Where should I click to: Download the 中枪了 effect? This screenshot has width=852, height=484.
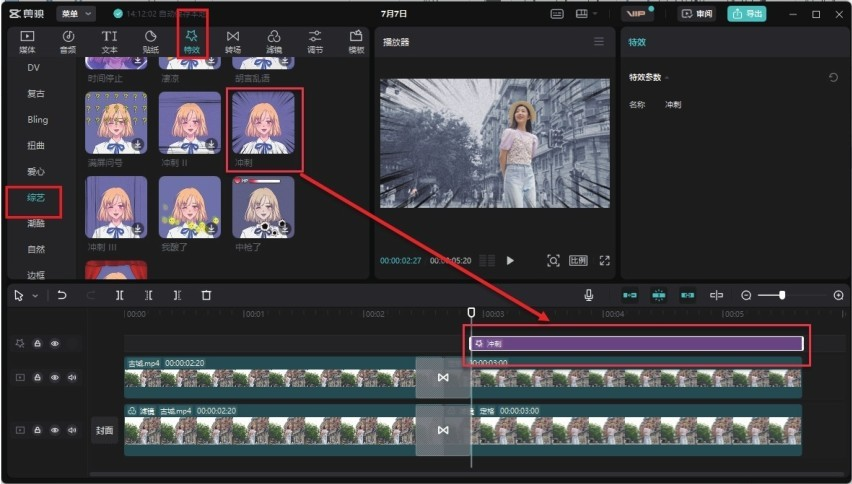(285, 229)
